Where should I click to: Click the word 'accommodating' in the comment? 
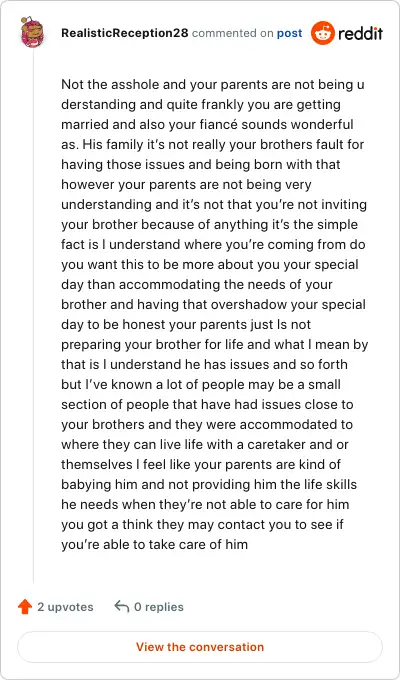pos(166,284)
